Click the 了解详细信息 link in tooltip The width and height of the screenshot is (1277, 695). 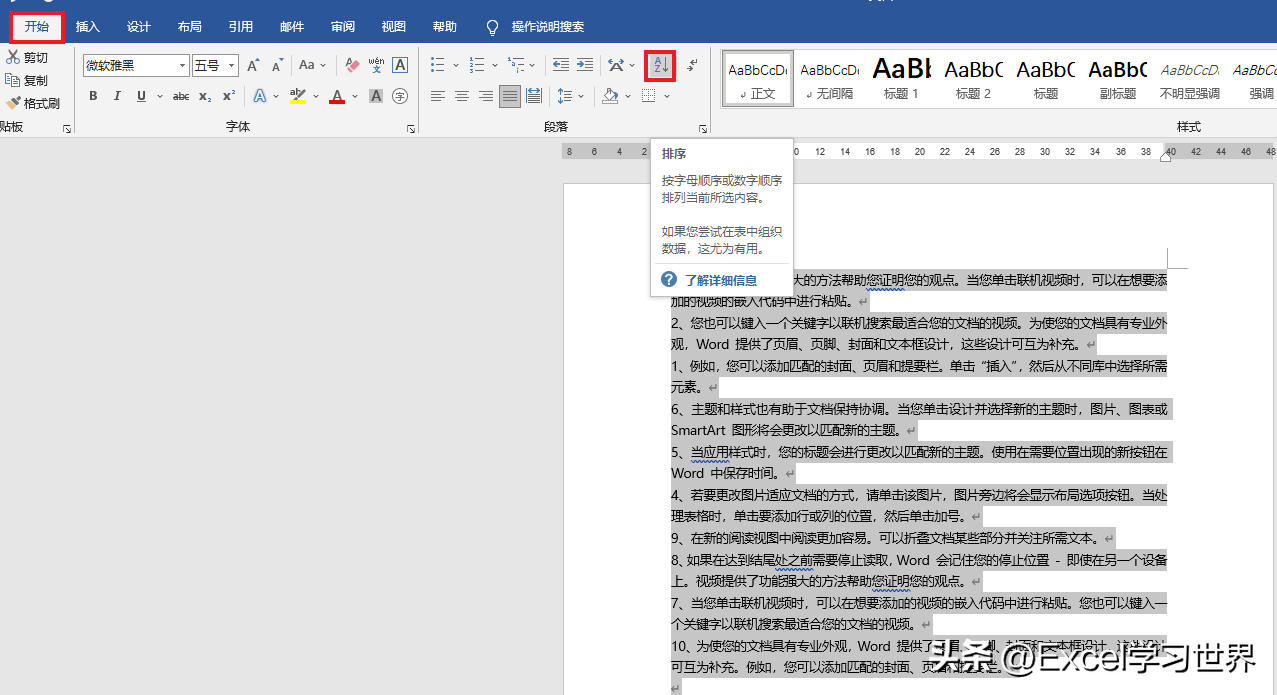(720, 281)
